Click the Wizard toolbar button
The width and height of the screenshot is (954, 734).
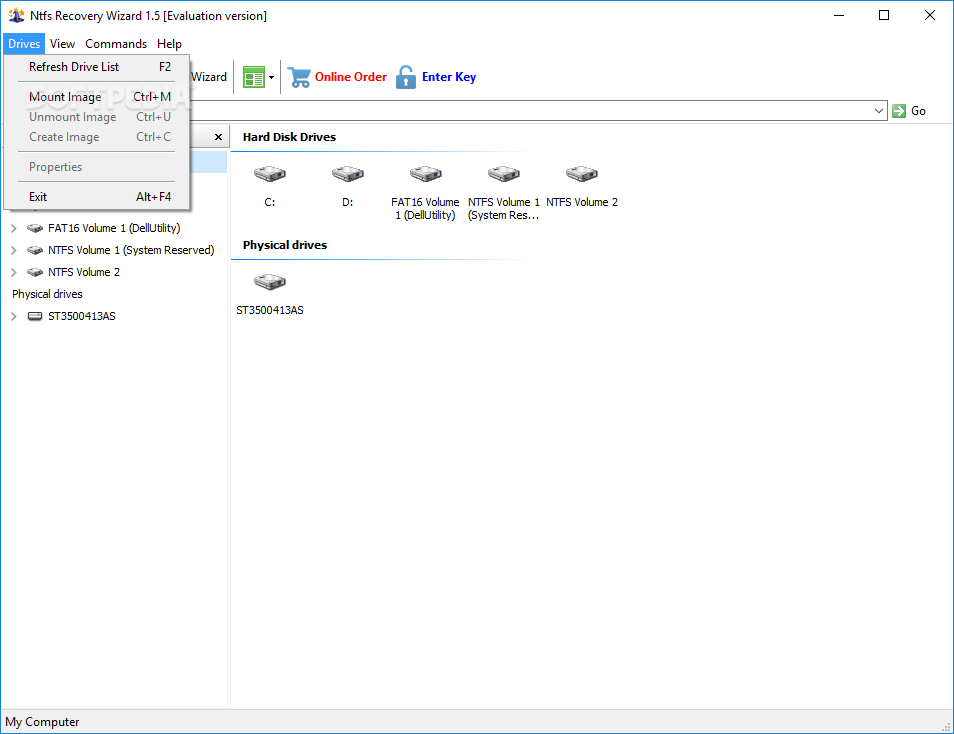click(209, 77)
